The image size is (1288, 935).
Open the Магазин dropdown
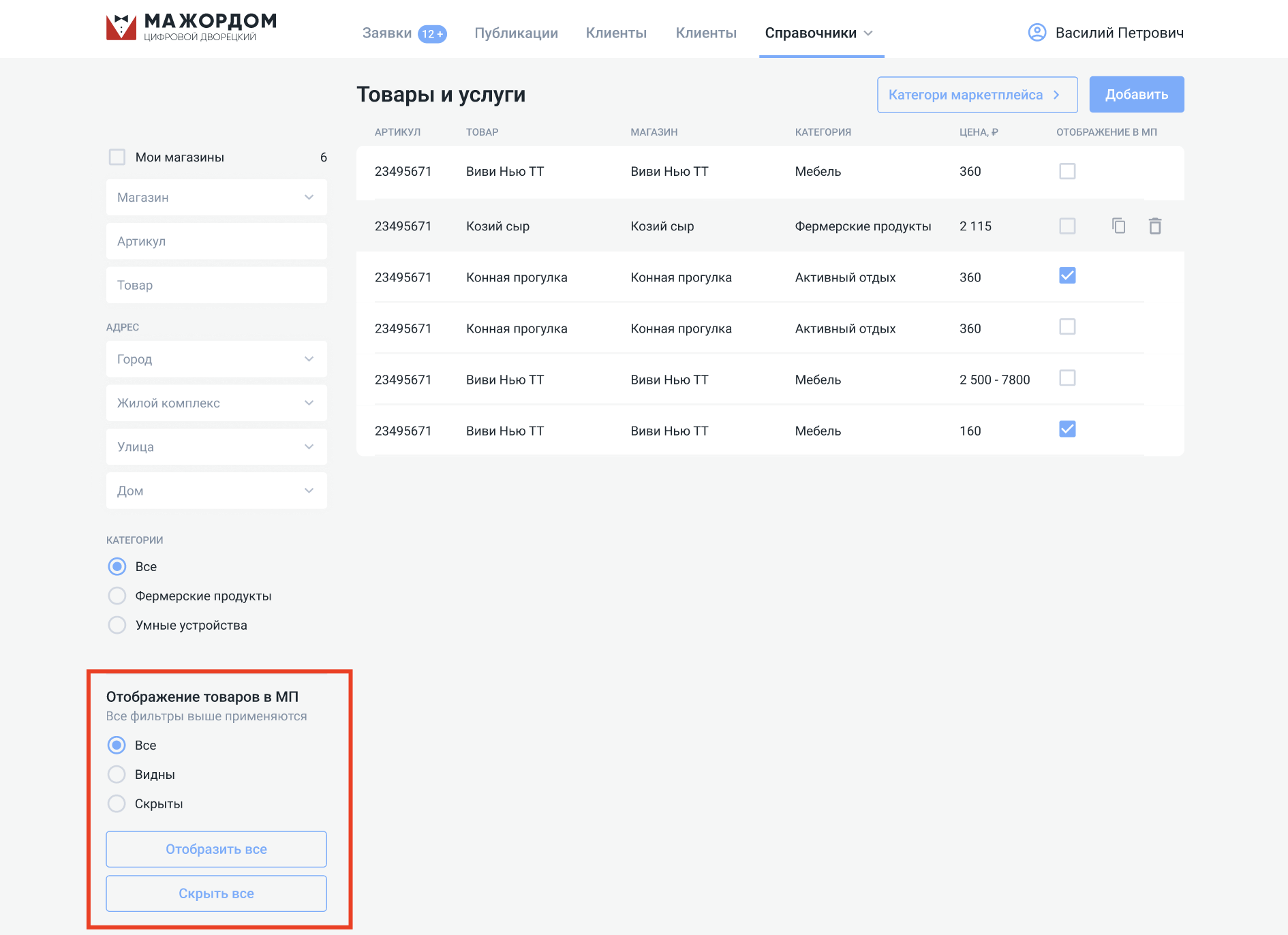click(216, 198)
